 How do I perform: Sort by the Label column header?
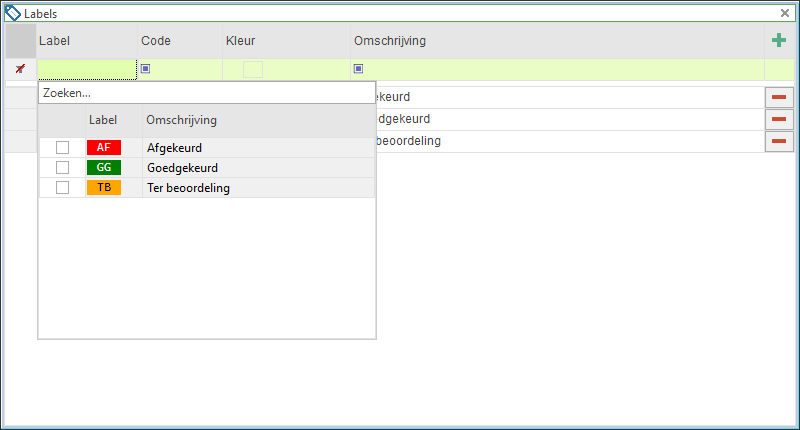[x=87, y=41]
